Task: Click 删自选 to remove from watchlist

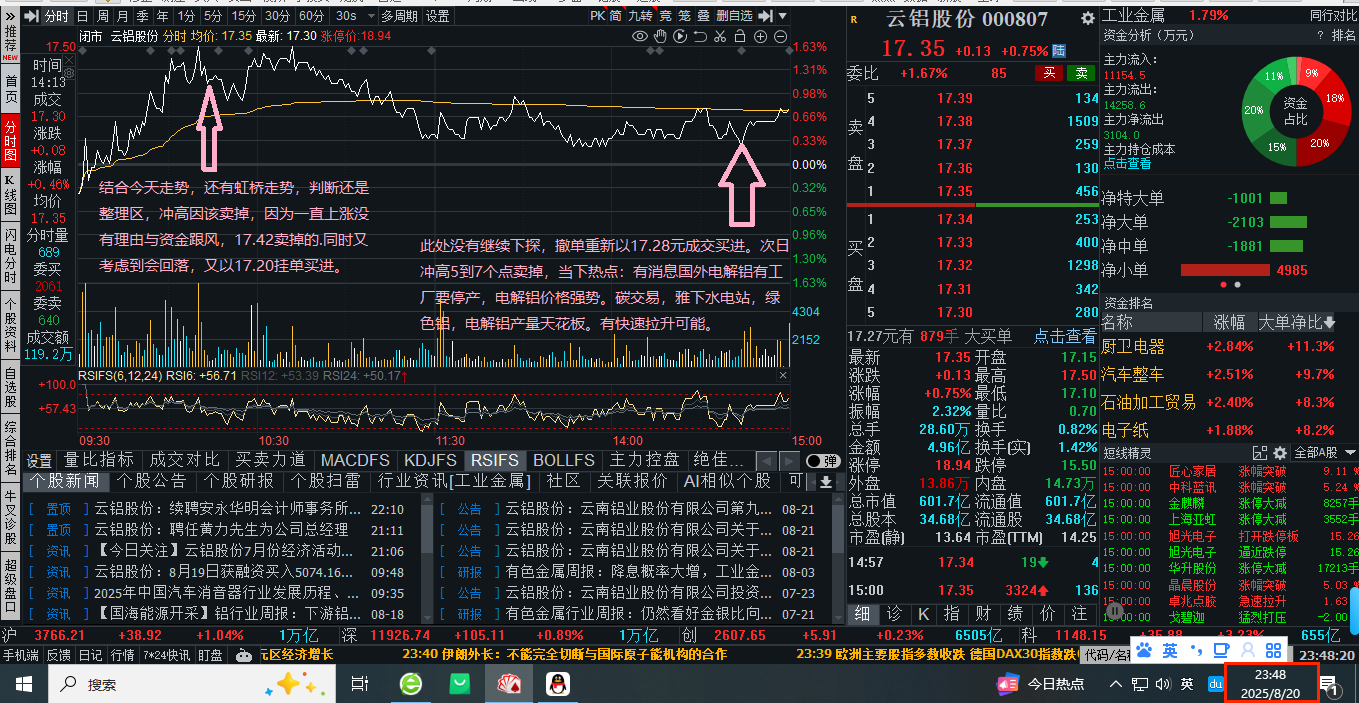Action: pos(735,16)
